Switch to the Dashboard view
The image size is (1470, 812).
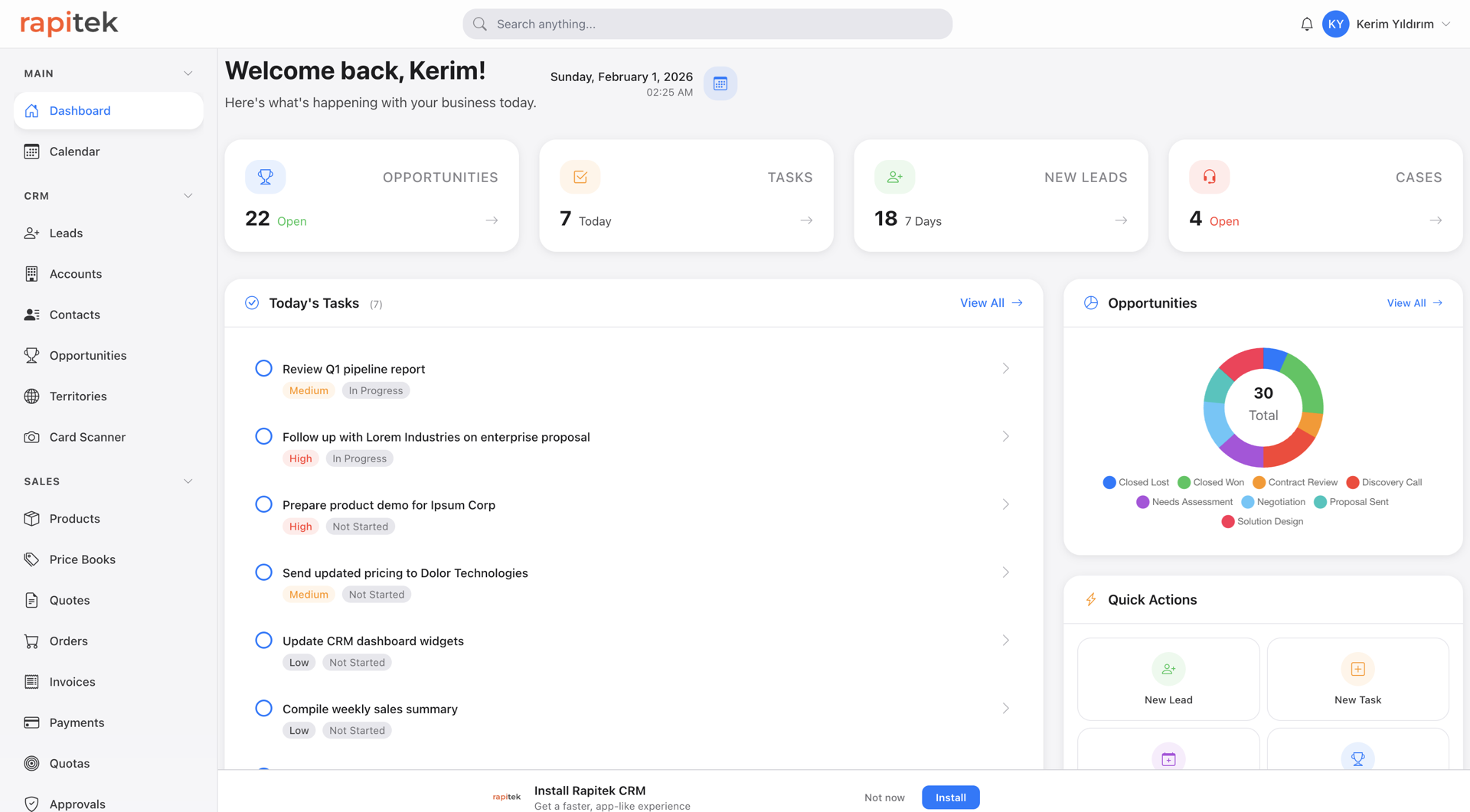coord(80,110)
